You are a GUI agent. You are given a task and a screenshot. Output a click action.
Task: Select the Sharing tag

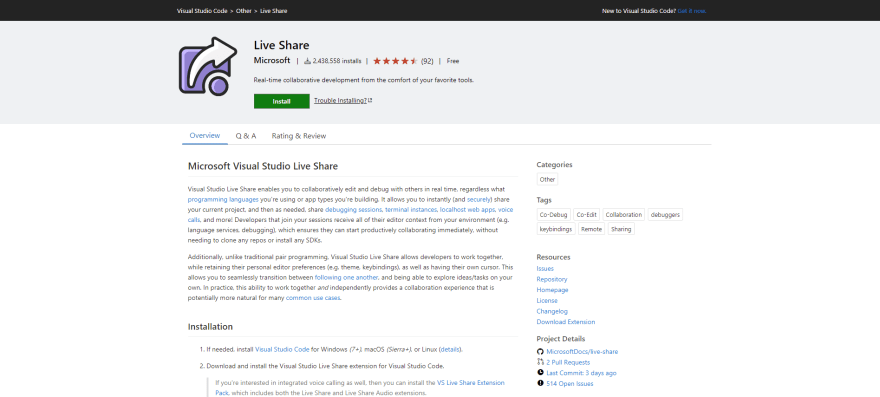(x=621, y=229)
